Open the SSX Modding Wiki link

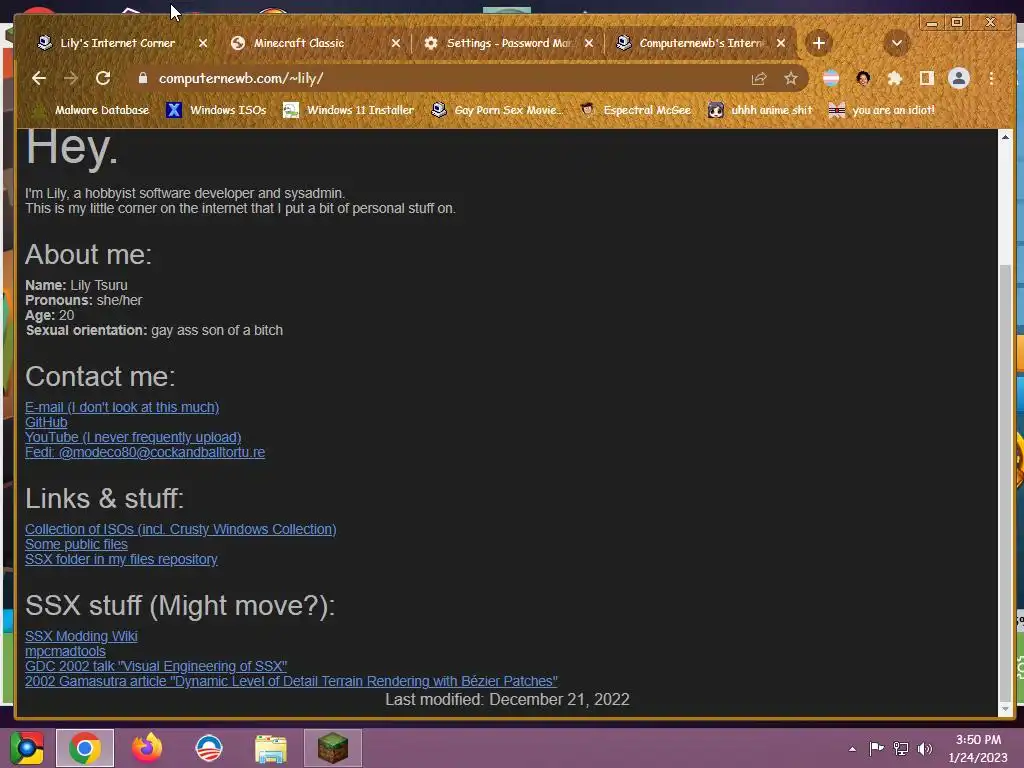81,636
